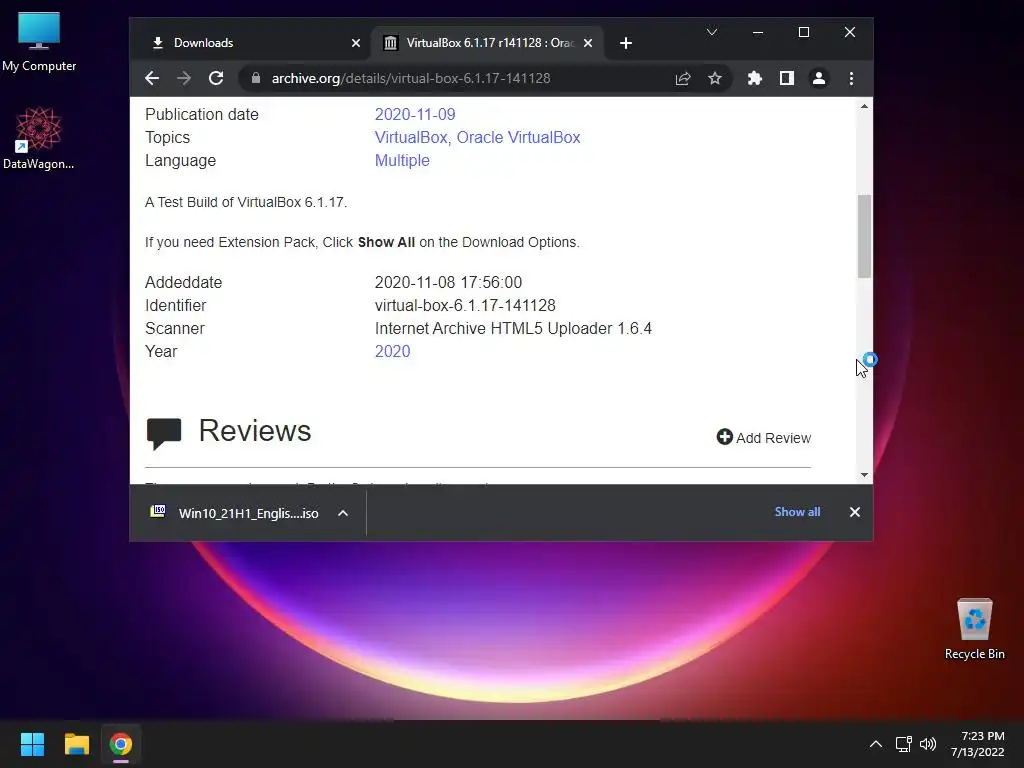Select the identifier text virtual-box-6.1.17-141128

pos(465,306)
